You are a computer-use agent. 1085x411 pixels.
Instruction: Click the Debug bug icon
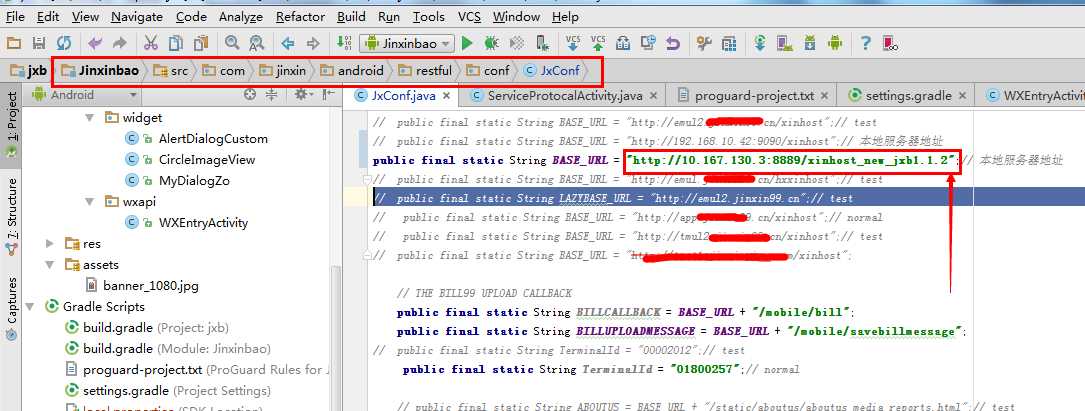click(492, 43)
